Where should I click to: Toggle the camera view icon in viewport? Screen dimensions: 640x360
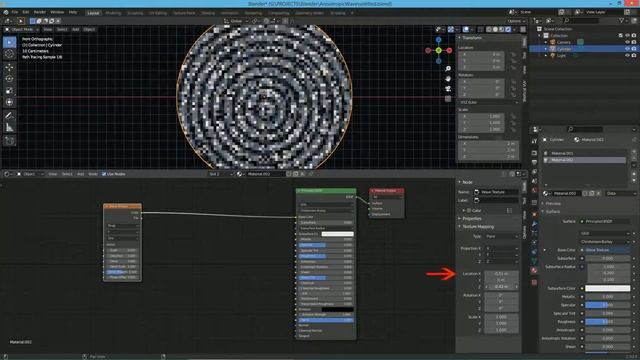click(x=448, y=89)
